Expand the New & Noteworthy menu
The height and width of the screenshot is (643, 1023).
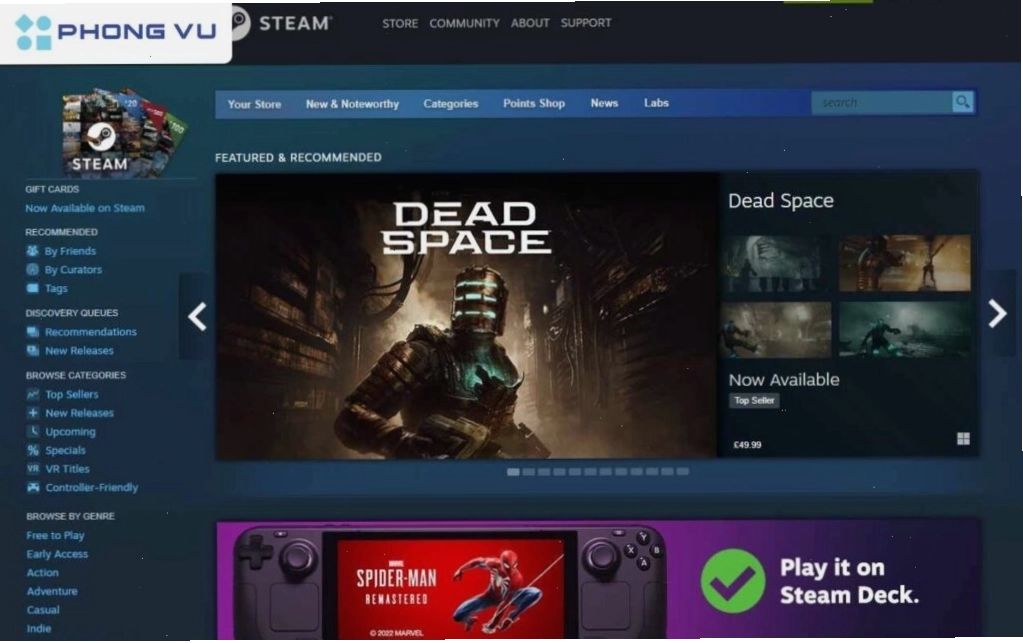(352, 104)
